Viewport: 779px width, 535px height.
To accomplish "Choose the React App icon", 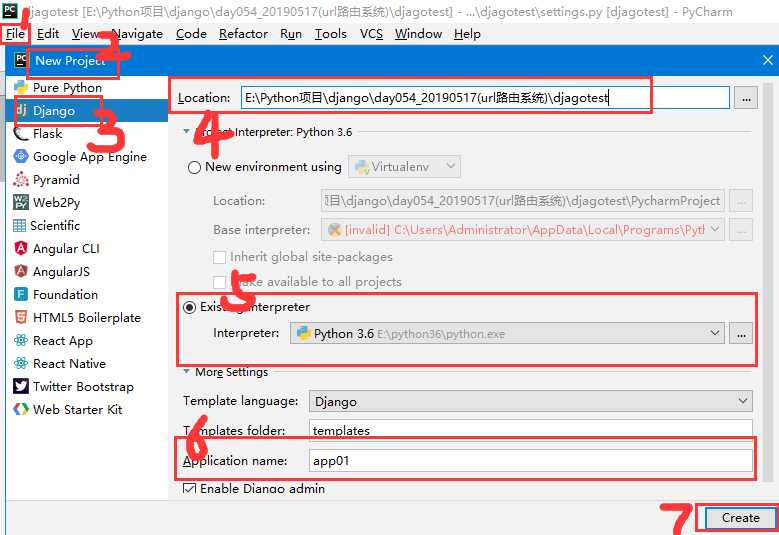I will pyautogui.click(x=21, y=340).
